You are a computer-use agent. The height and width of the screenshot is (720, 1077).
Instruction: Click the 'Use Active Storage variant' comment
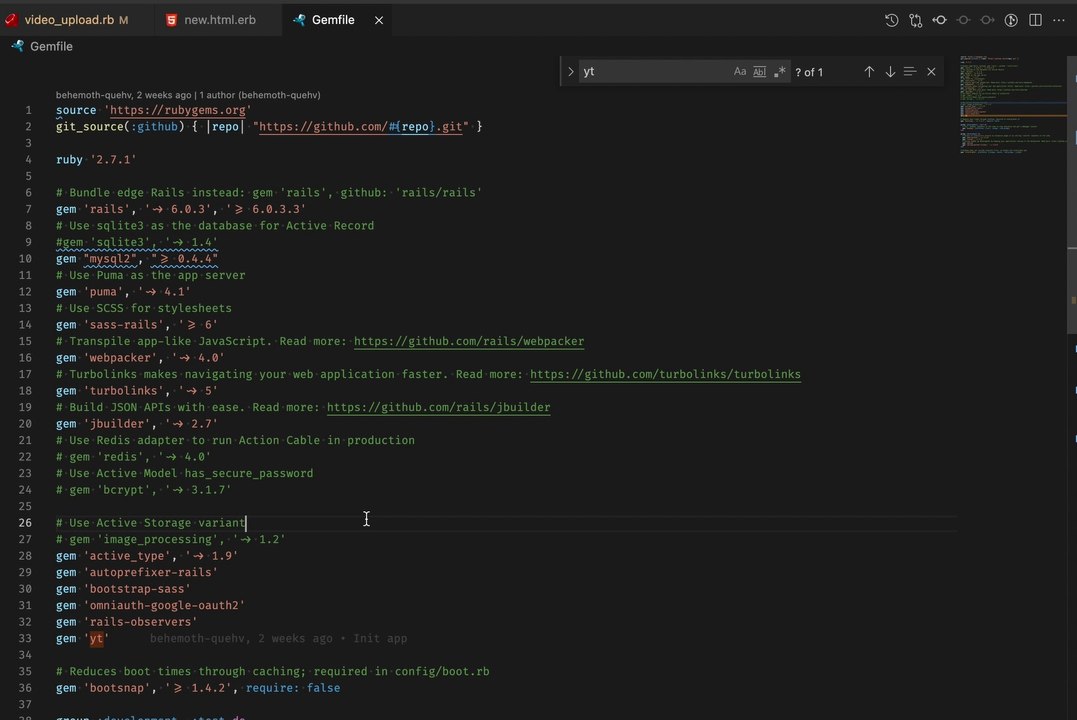(150, 523)
